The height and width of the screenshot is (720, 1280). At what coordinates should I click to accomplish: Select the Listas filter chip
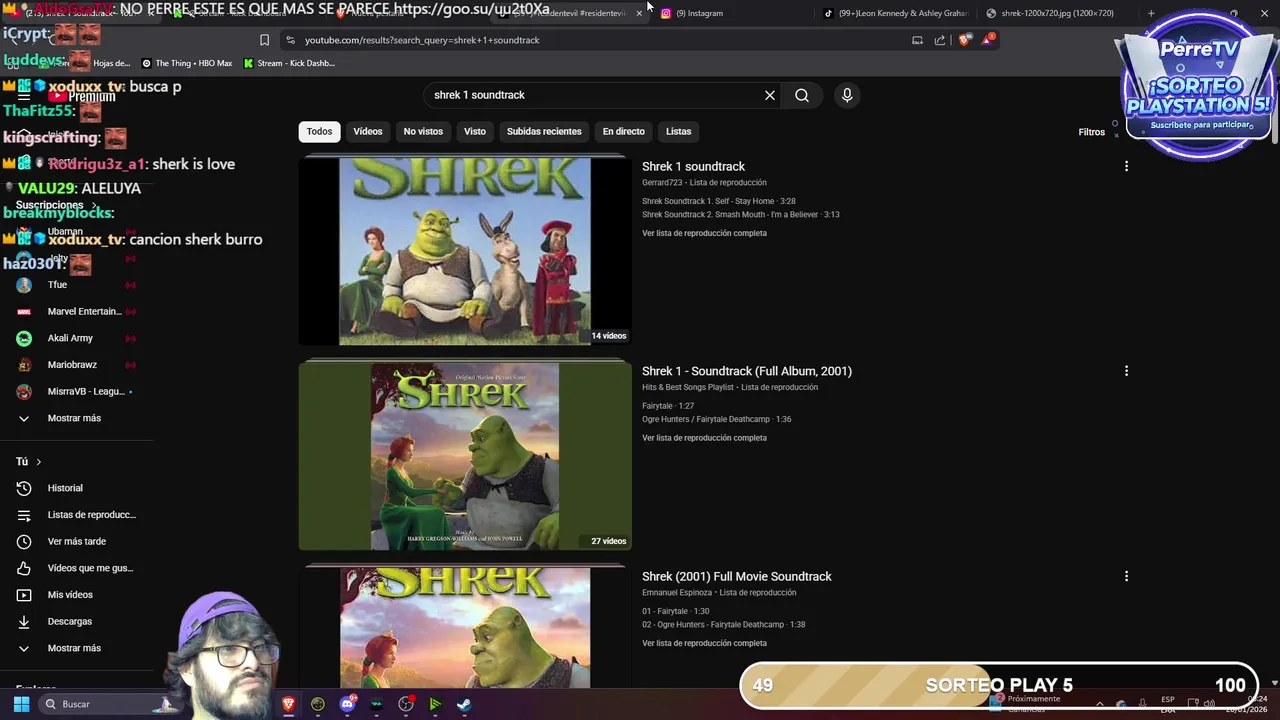pos(678,131)
